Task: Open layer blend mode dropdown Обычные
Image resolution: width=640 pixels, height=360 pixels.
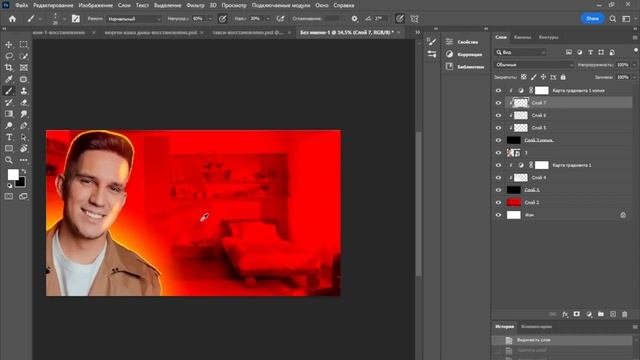Action: click(x=534, y=65)
